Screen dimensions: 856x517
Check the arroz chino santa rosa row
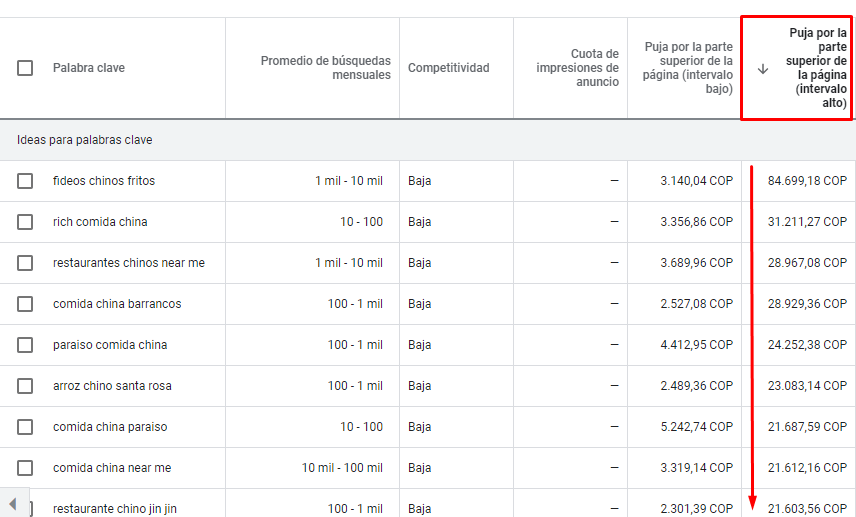coord(25,386)
